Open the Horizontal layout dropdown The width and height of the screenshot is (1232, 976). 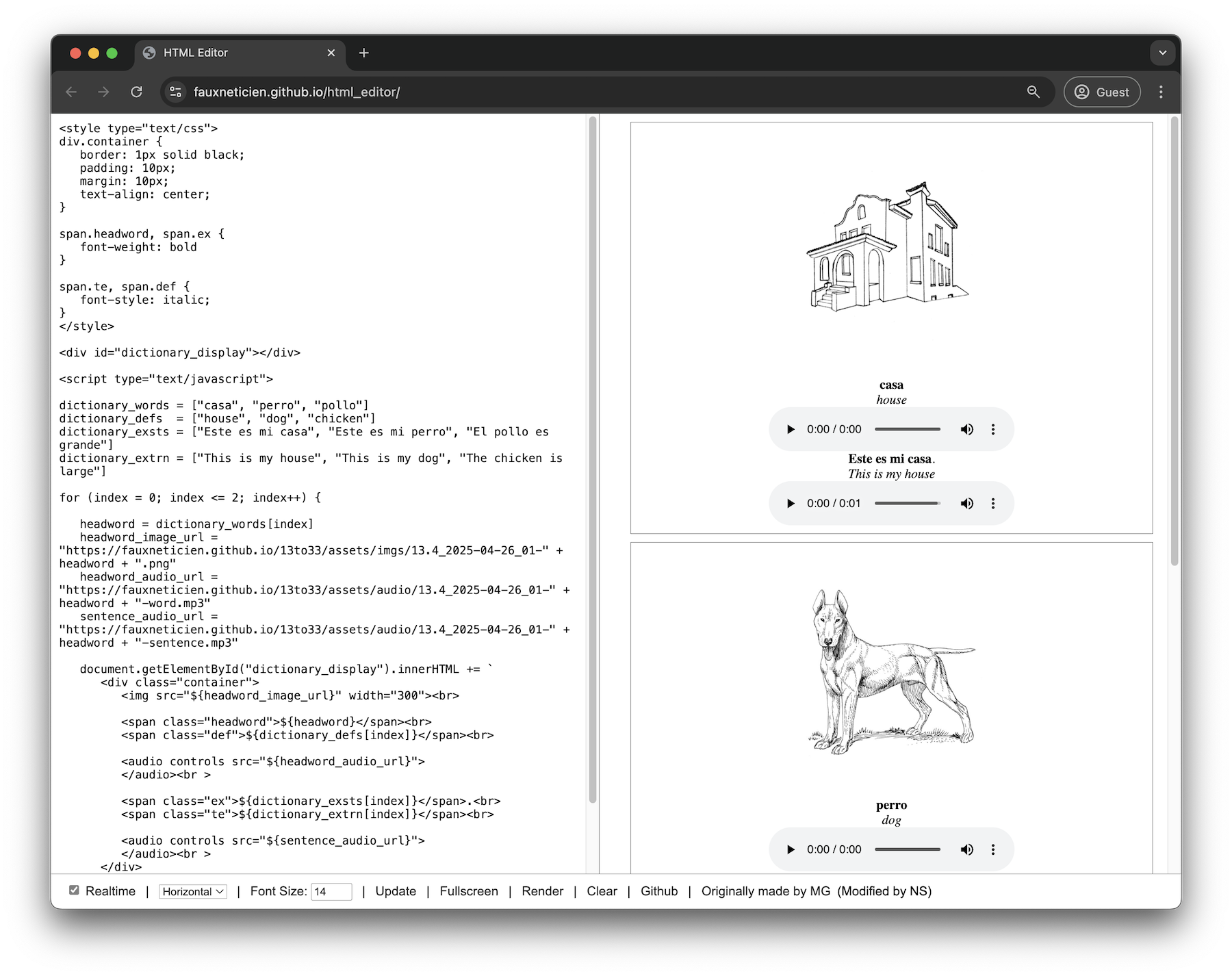click(x=193, y=891)
